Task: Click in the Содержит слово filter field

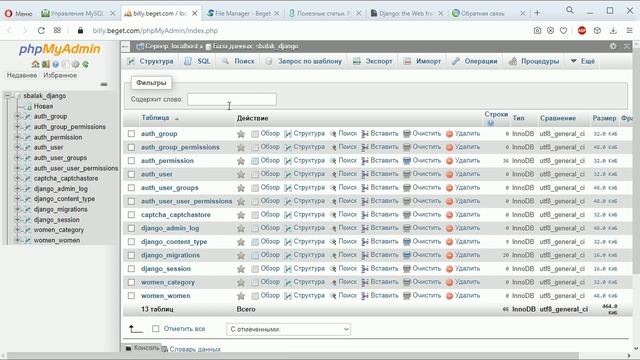Action: [232, 99]
